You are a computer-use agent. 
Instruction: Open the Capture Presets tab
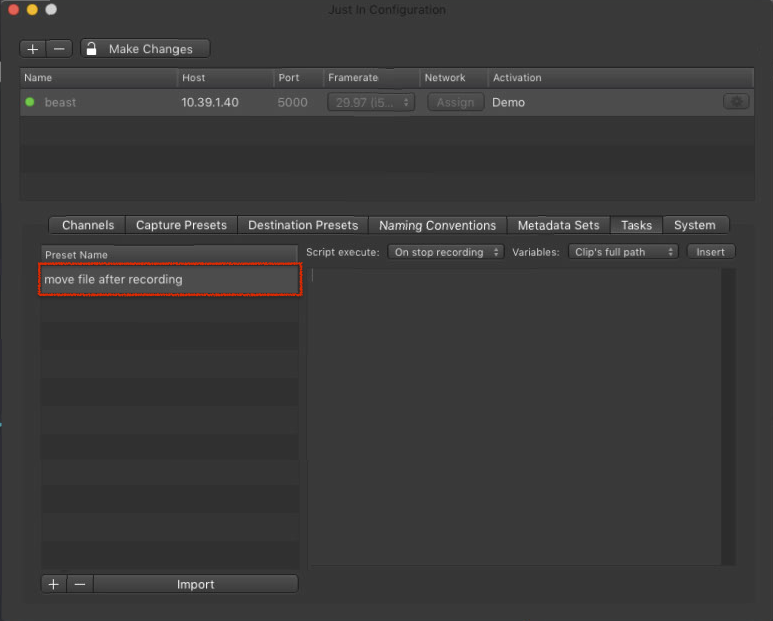point(181,225)
